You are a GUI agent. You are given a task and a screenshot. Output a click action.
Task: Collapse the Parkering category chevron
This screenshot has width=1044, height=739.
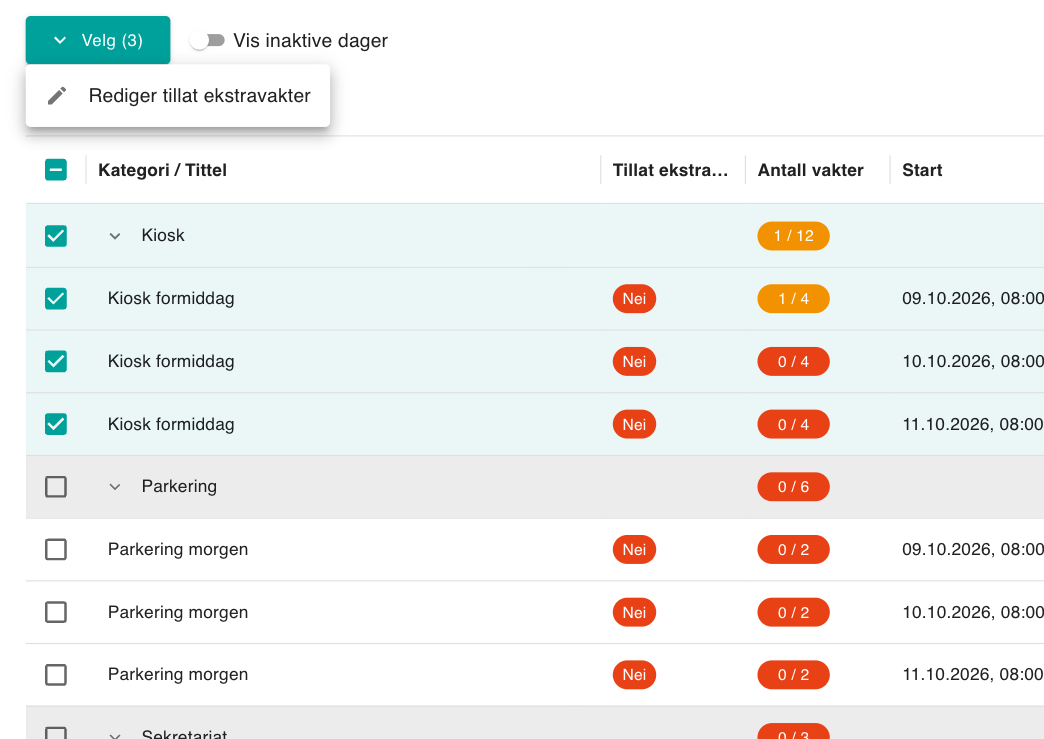point(115,487)
